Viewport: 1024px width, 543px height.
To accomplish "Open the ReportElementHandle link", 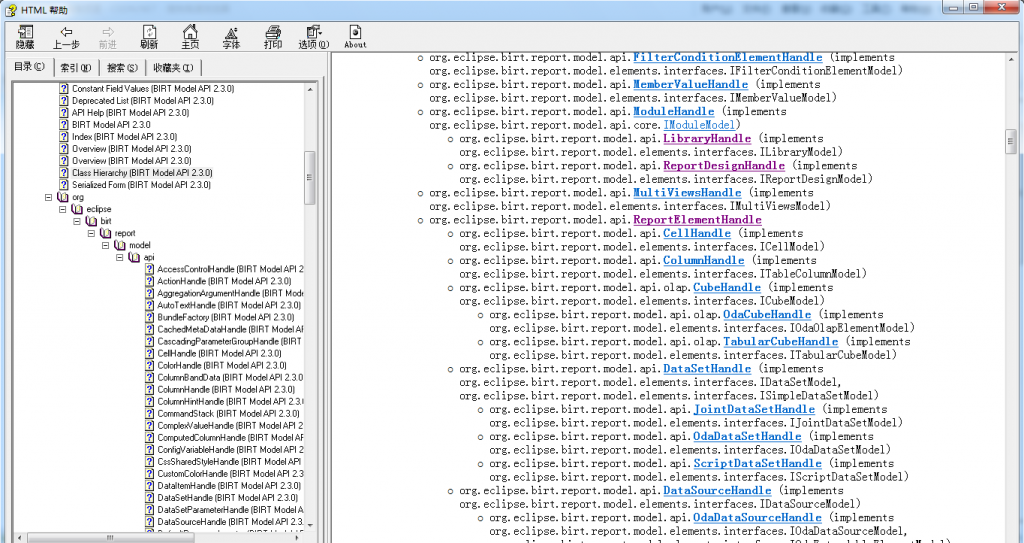I will point(697,220).
